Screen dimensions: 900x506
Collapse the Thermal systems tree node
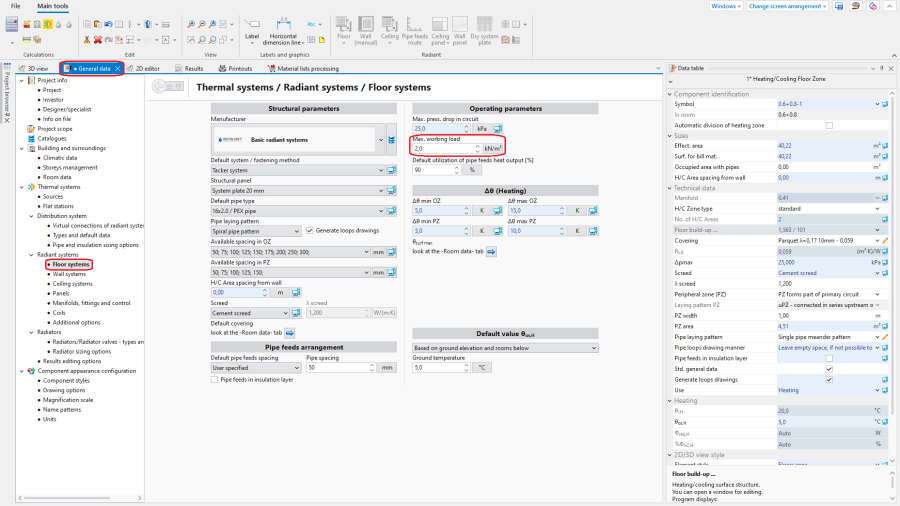coord(22,187)
